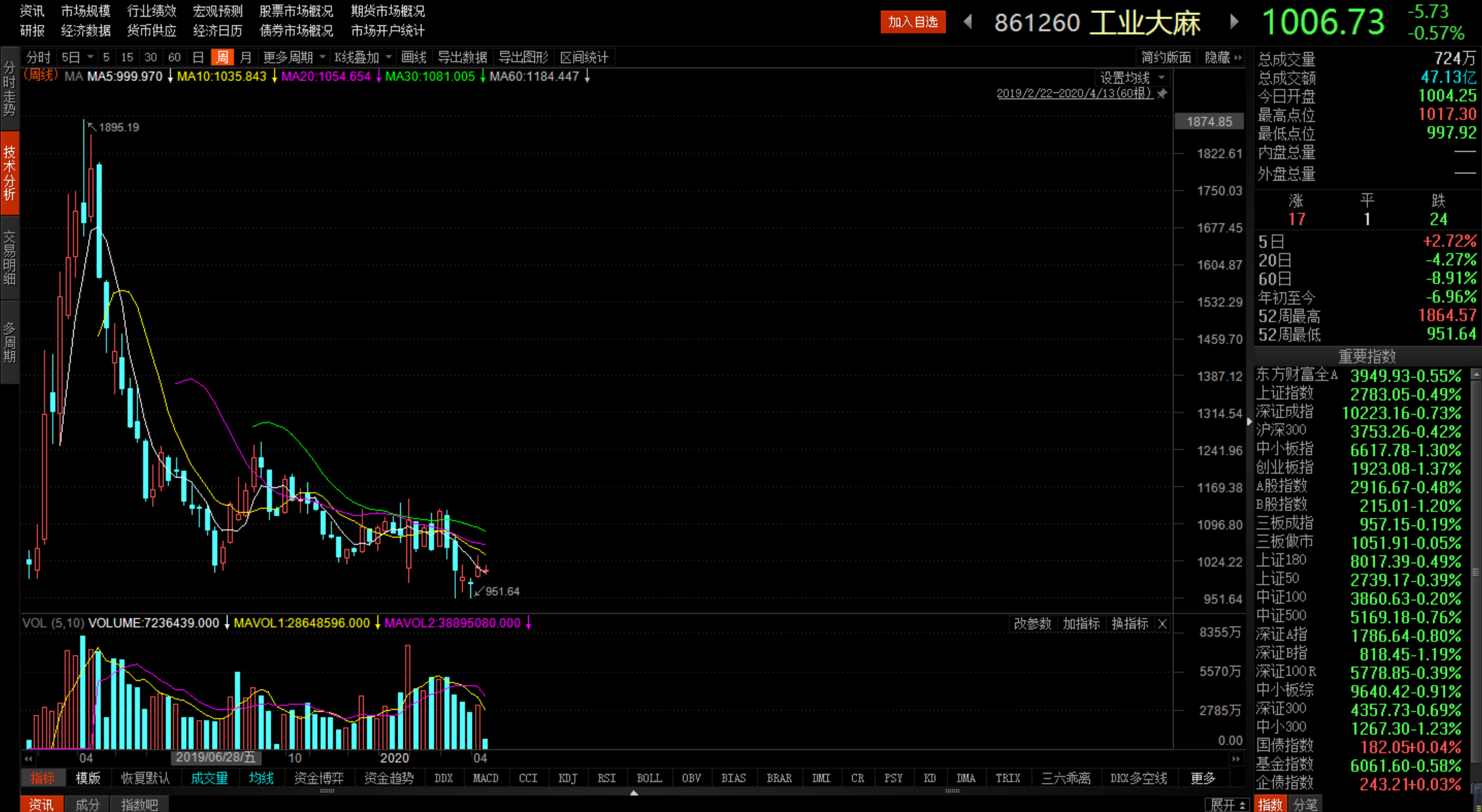Switch to 简约版面 simple layout

coord(1166,57)
